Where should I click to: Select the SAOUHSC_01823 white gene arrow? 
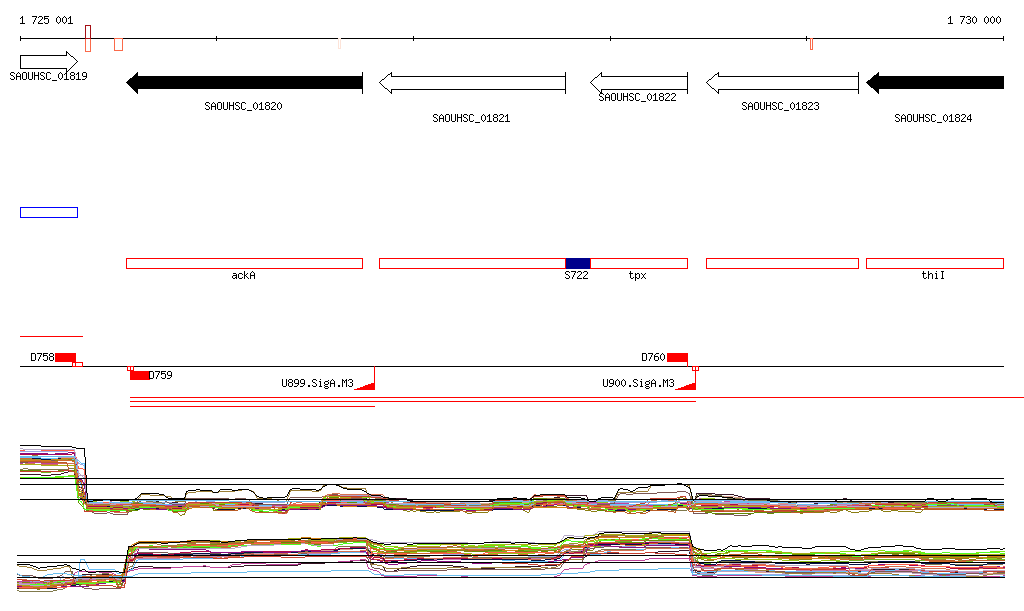pyautogui.click(x=782, y=83)
